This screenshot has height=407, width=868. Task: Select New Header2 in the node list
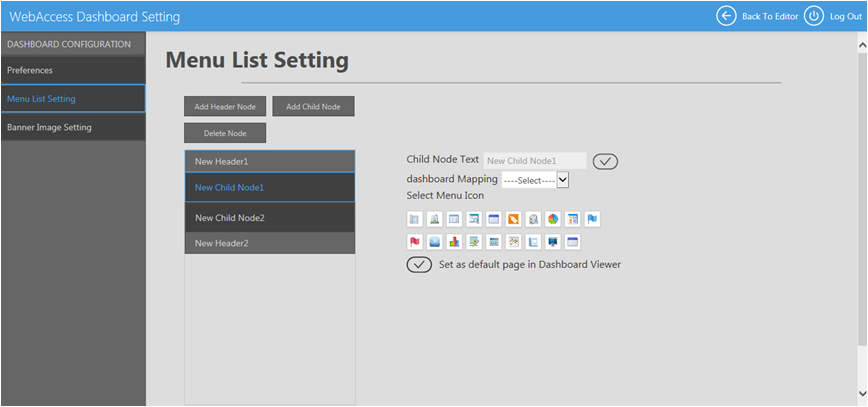270,243
